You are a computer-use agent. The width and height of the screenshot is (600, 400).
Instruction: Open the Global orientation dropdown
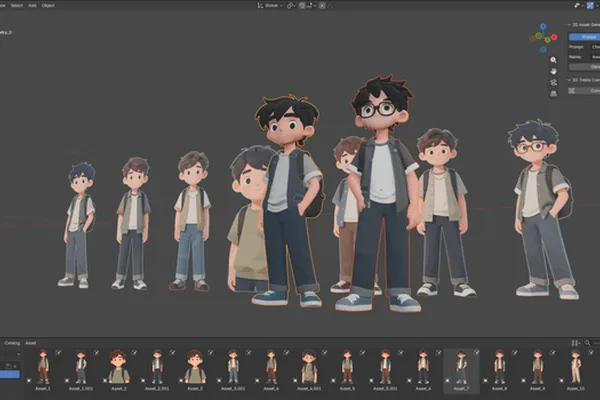coord(273,5)
